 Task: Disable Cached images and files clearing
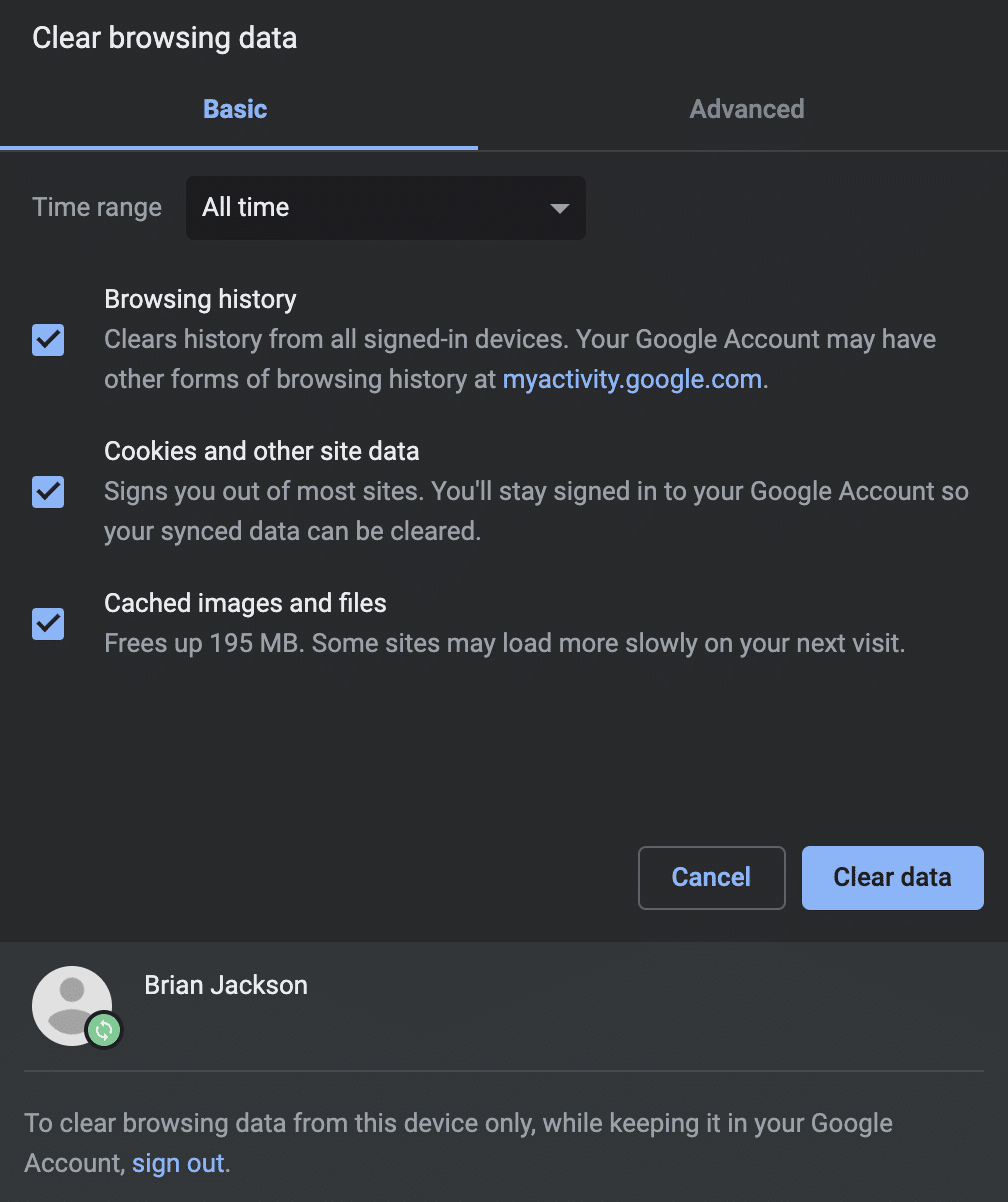(x=47, y=624)
